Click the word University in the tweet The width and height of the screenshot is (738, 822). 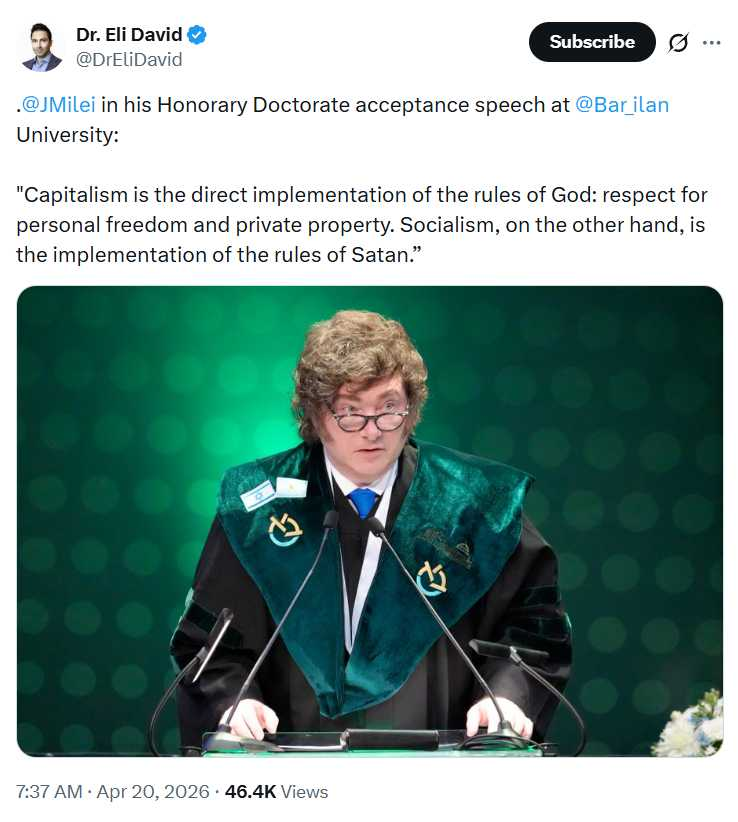click(x=66, y=132)
